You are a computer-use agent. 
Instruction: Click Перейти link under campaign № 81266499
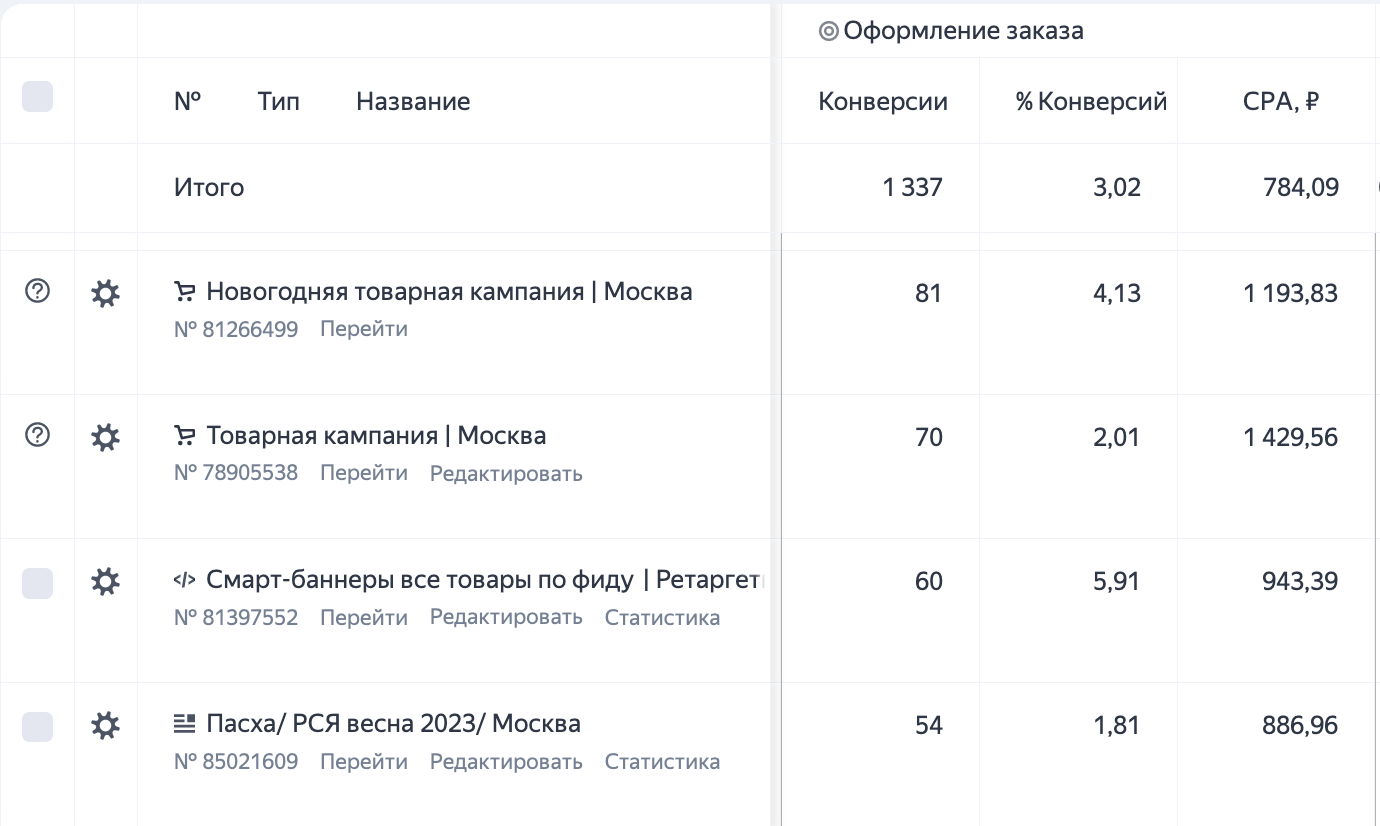pyautogui.click(x=364, y=329)
